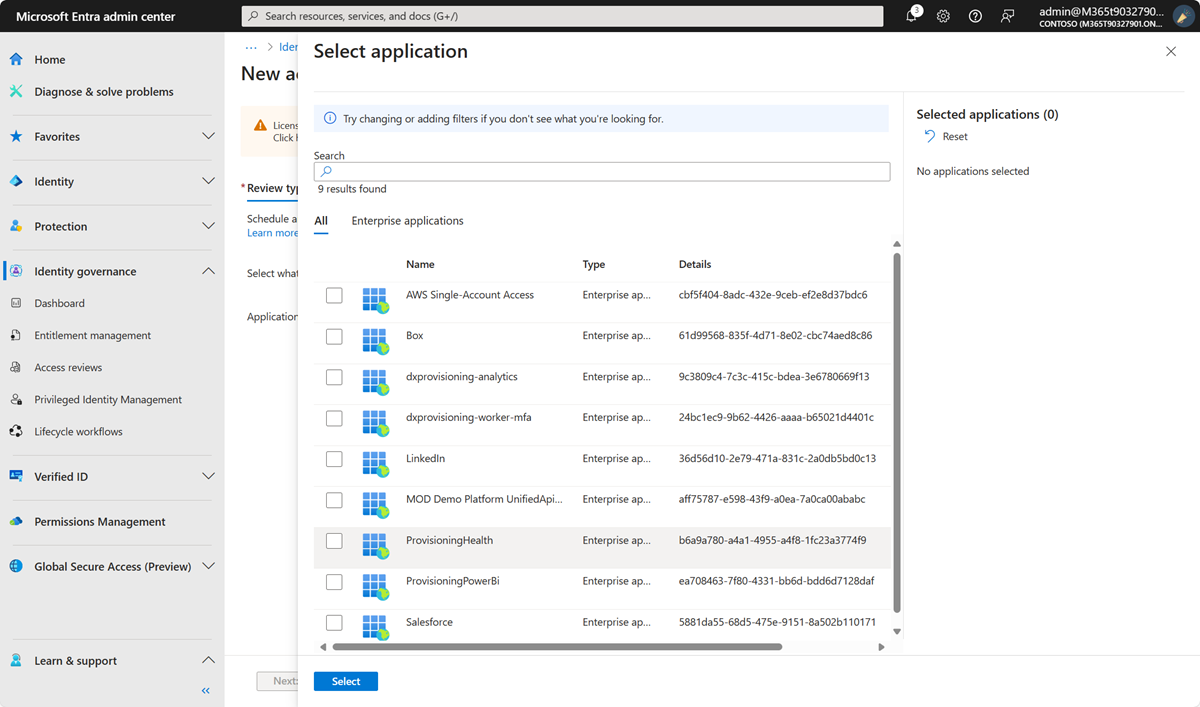The height and width of the screenshot is (707, 1200).
Task: Expand the Favorites section chevron
Action: 208,137
